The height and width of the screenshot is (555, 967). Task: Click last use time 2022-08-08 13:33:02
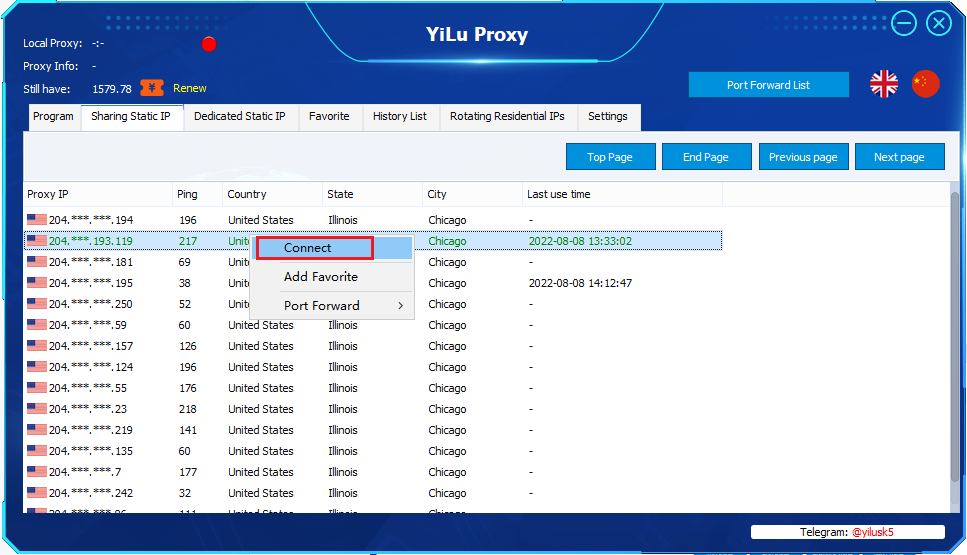pyautogui.click(x=580, y=241)
